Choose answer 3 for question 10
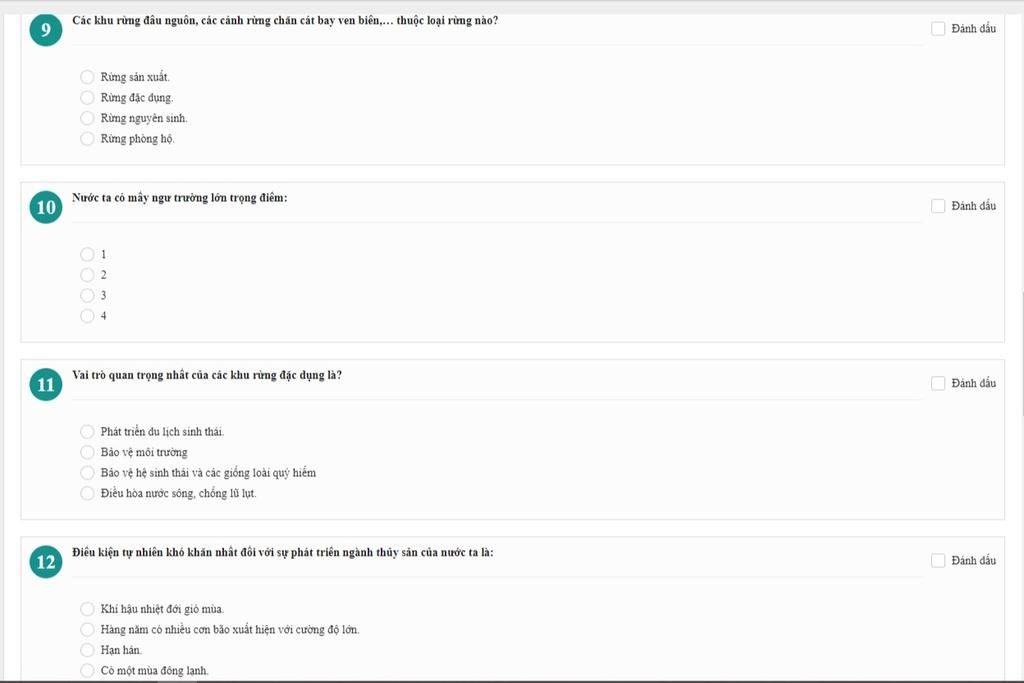Image resolution: width=1024 pixels, height=683 pixels. tap(87, 295)
